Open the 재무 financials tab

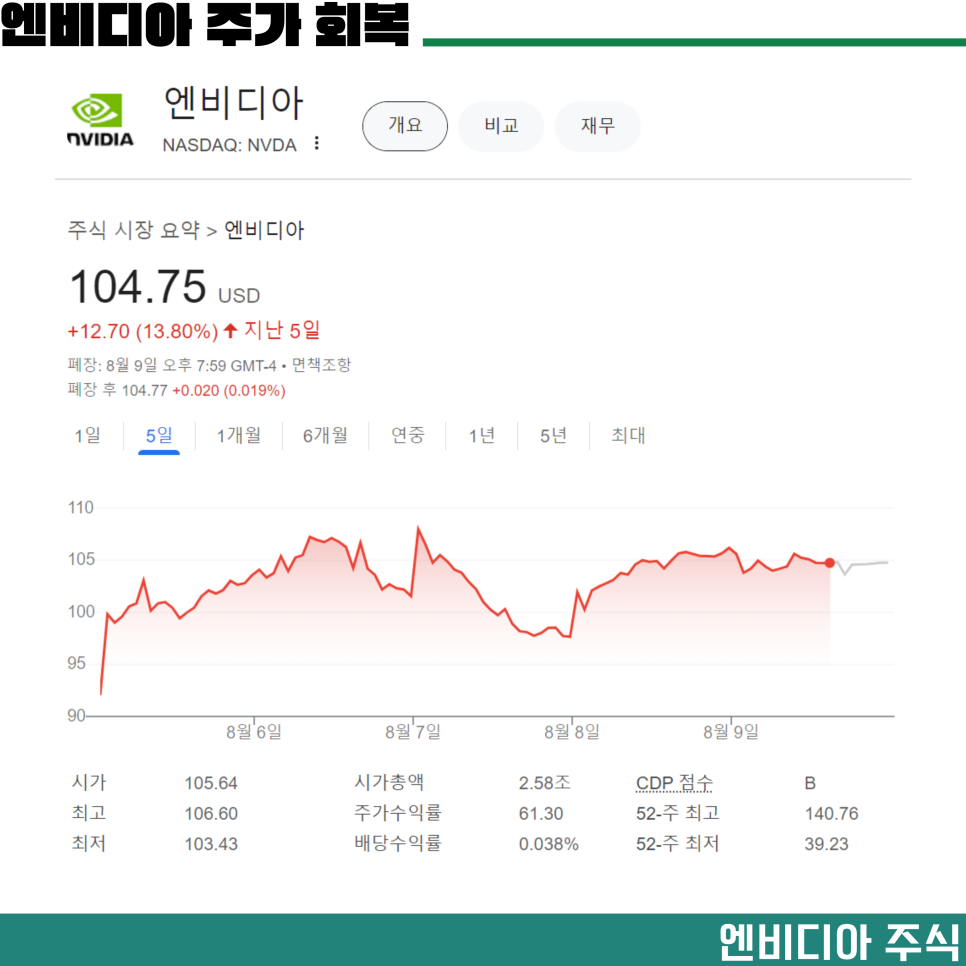pyautogui.click(x=597, y=126)
